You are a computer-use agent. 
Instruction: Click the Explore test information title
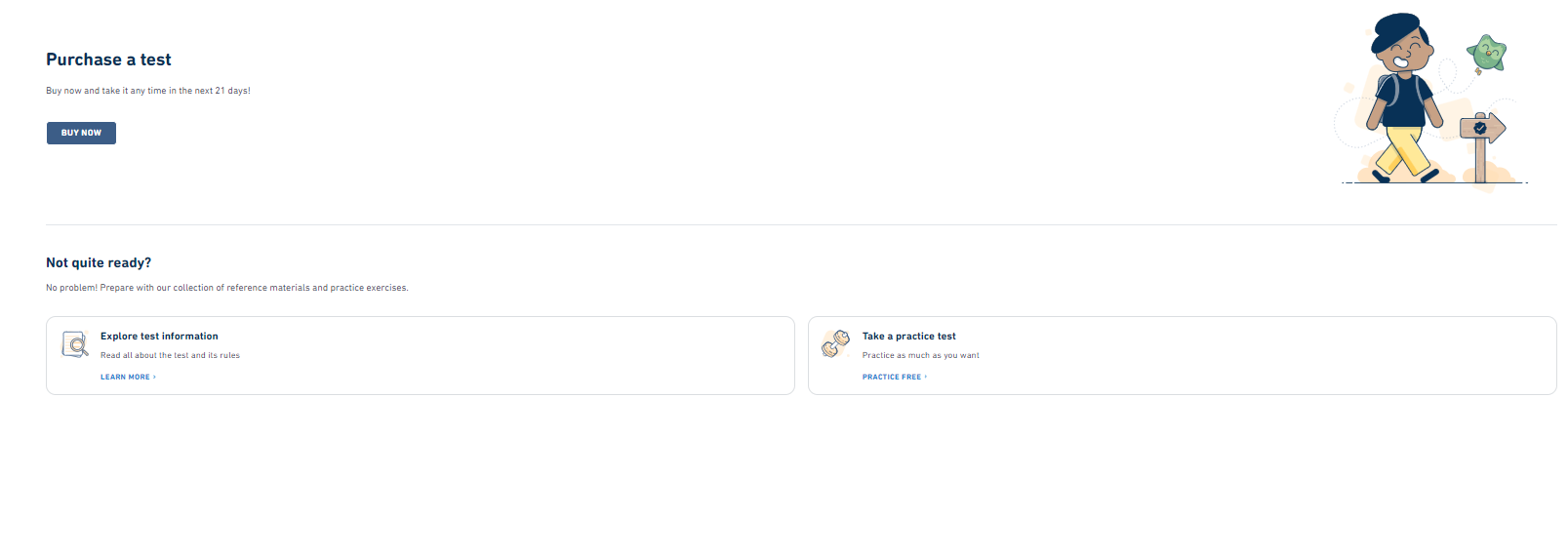(159, 336)
